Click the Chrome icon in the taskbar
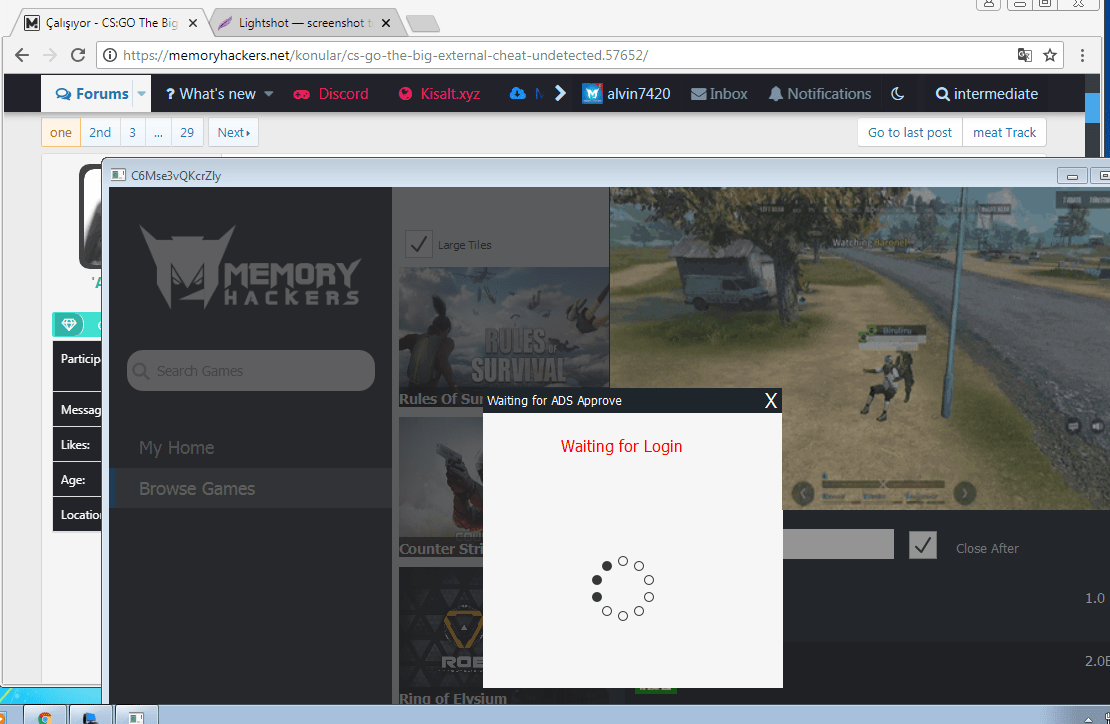 pyautogui.click(x=45, y=716)
